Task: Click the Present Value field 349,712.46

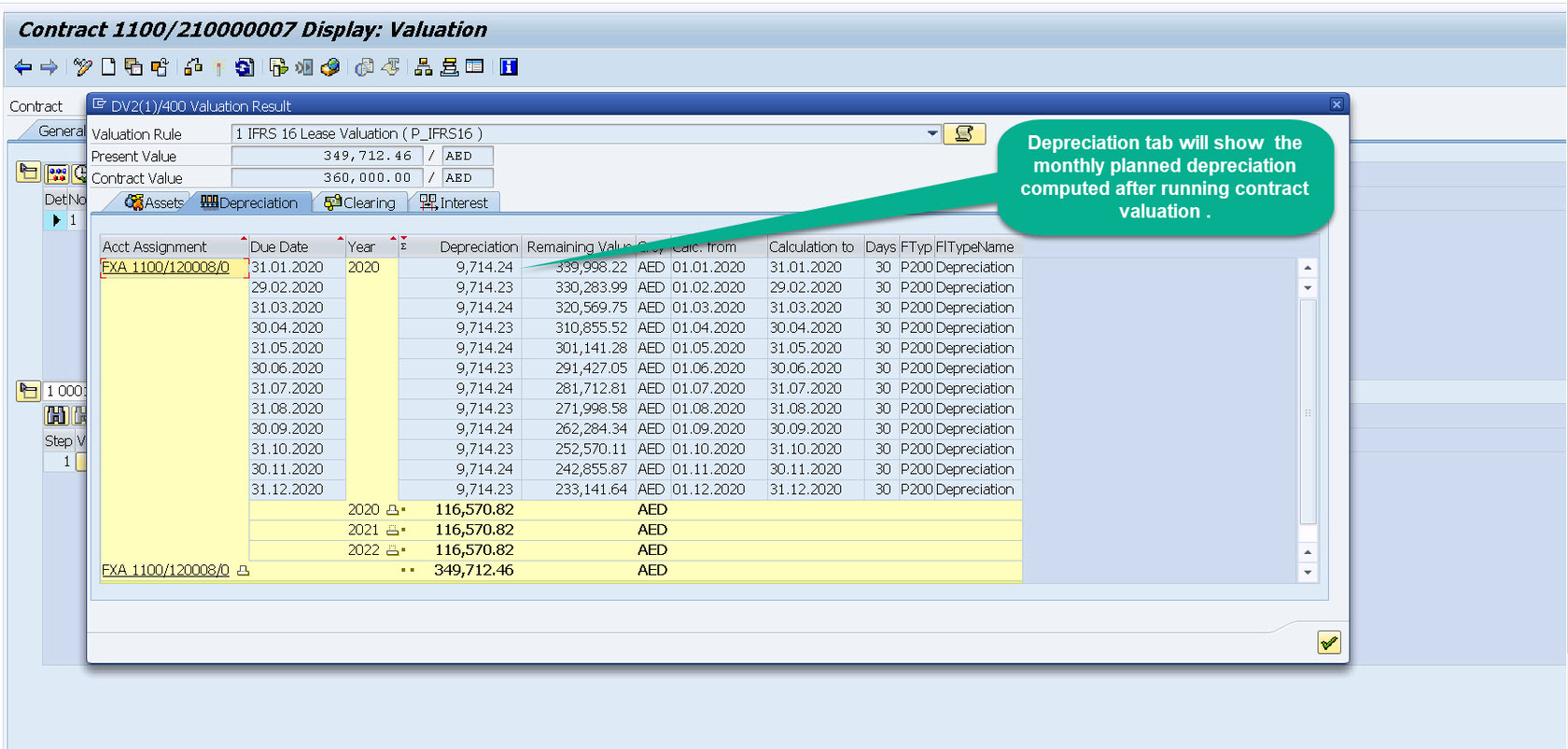Action: click(x=327, y=156)
